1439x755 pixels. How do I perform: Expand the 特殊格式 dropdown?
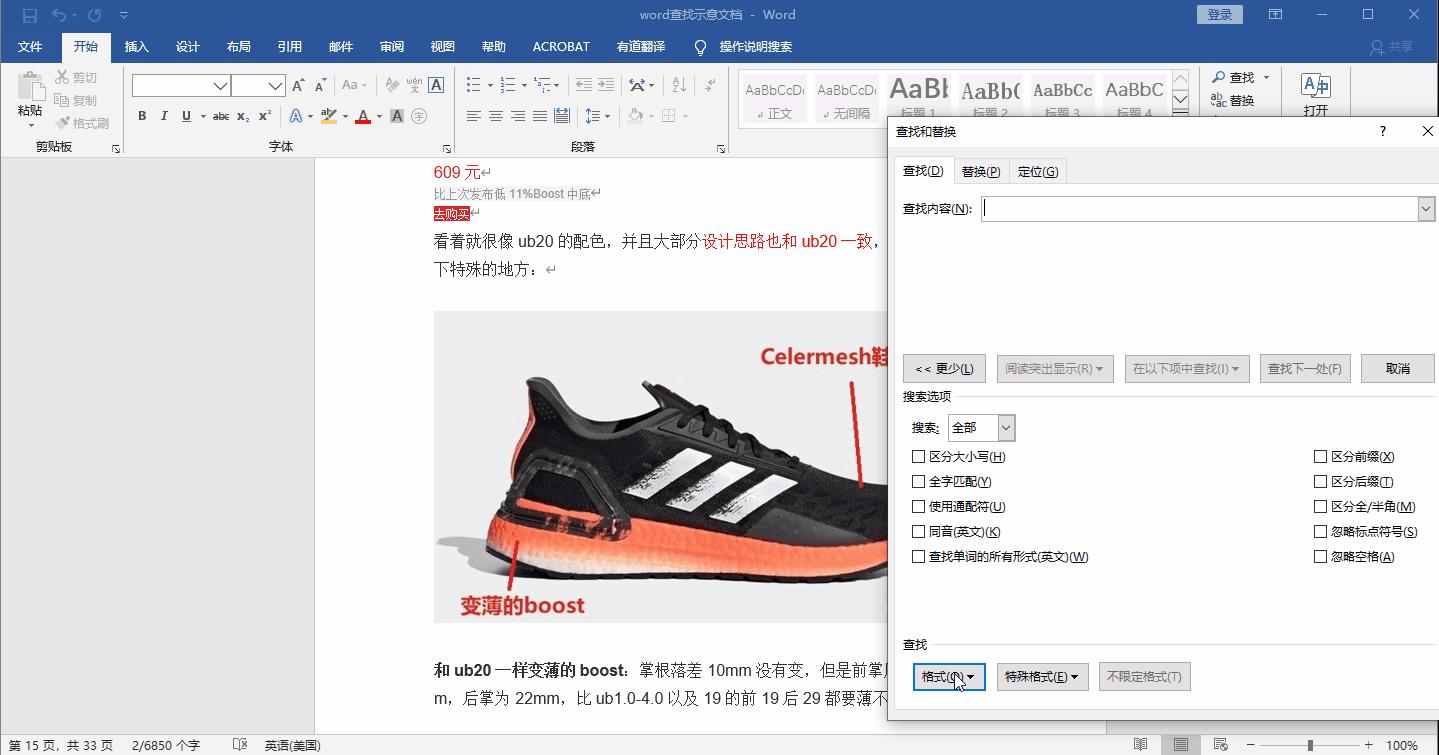point(1042,676)
